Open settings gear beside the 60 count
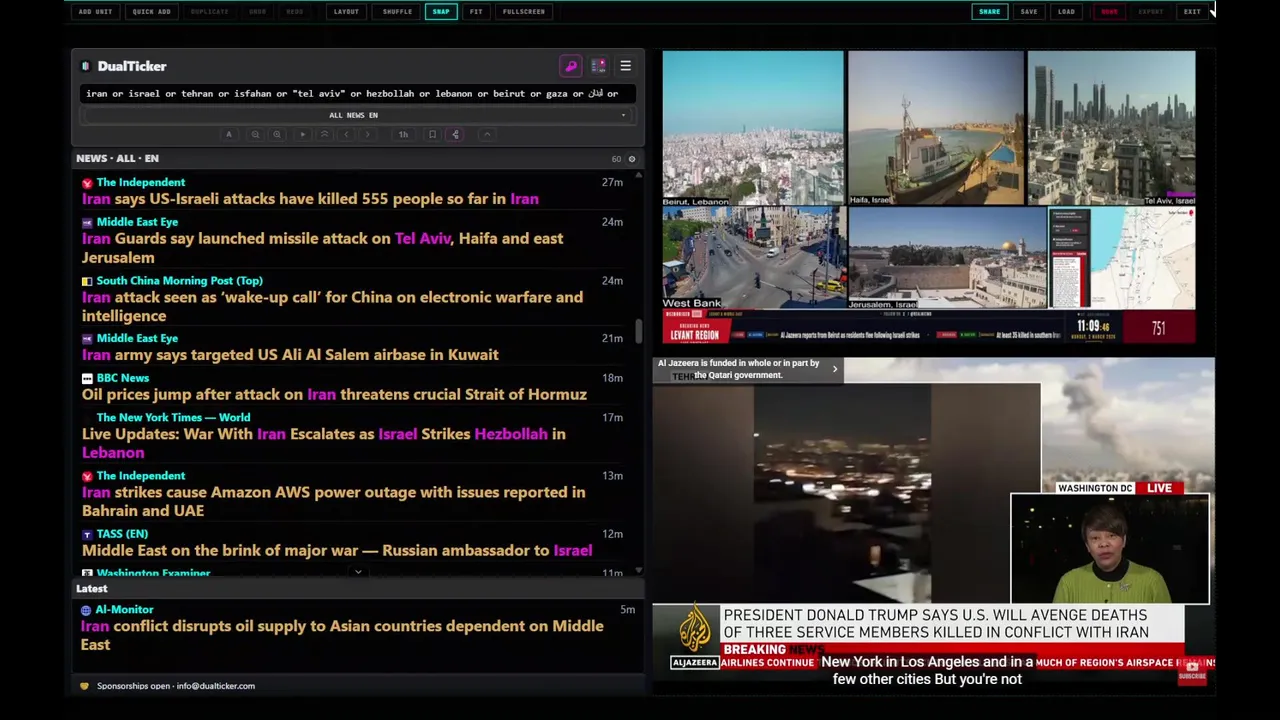The height and width of the screenshot is (720, 1280). 631,159
